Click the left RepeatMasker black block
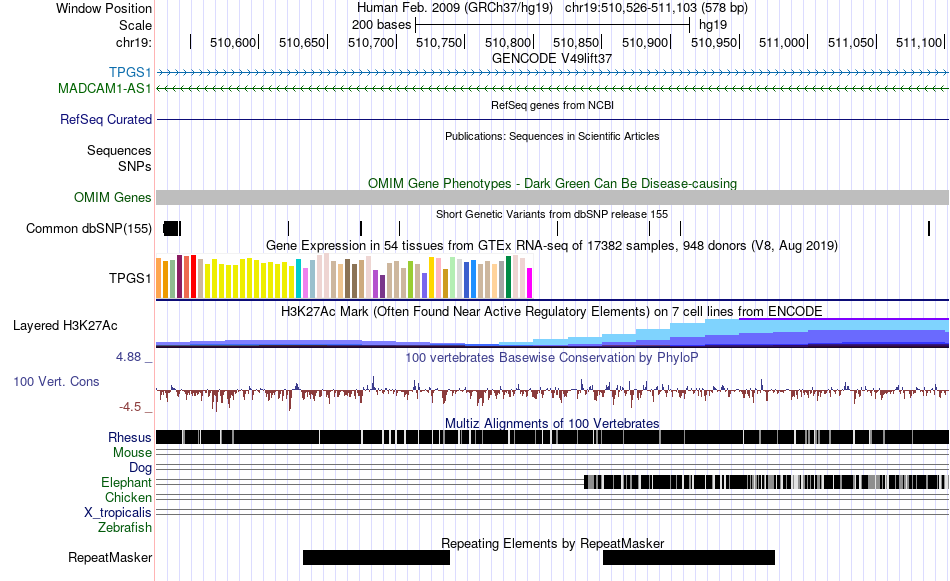 pos(376,557)
